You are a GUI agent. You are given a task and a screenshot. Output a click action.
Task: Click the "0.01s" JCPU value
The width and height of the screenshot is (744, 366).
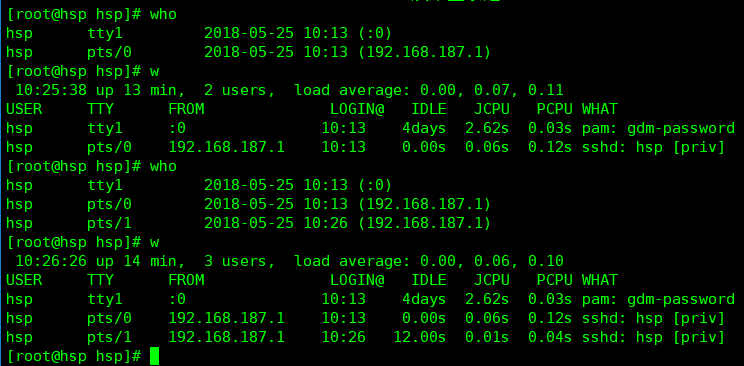point(487,337)
